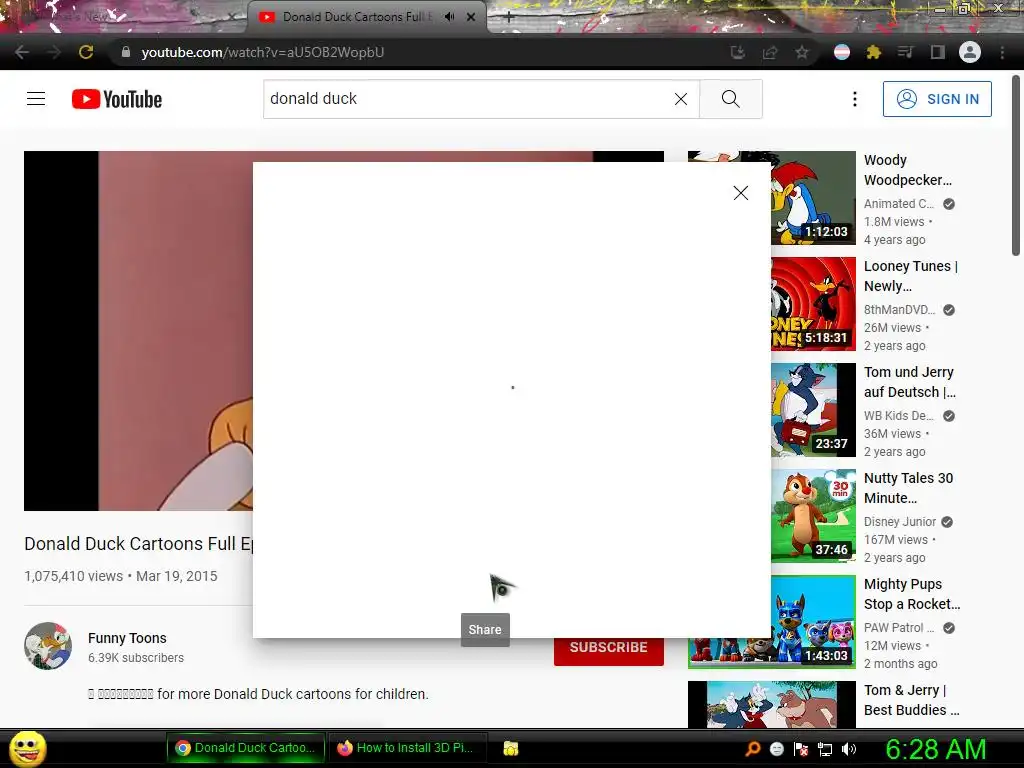Click the round white face tray icon

tap(776, 749)
